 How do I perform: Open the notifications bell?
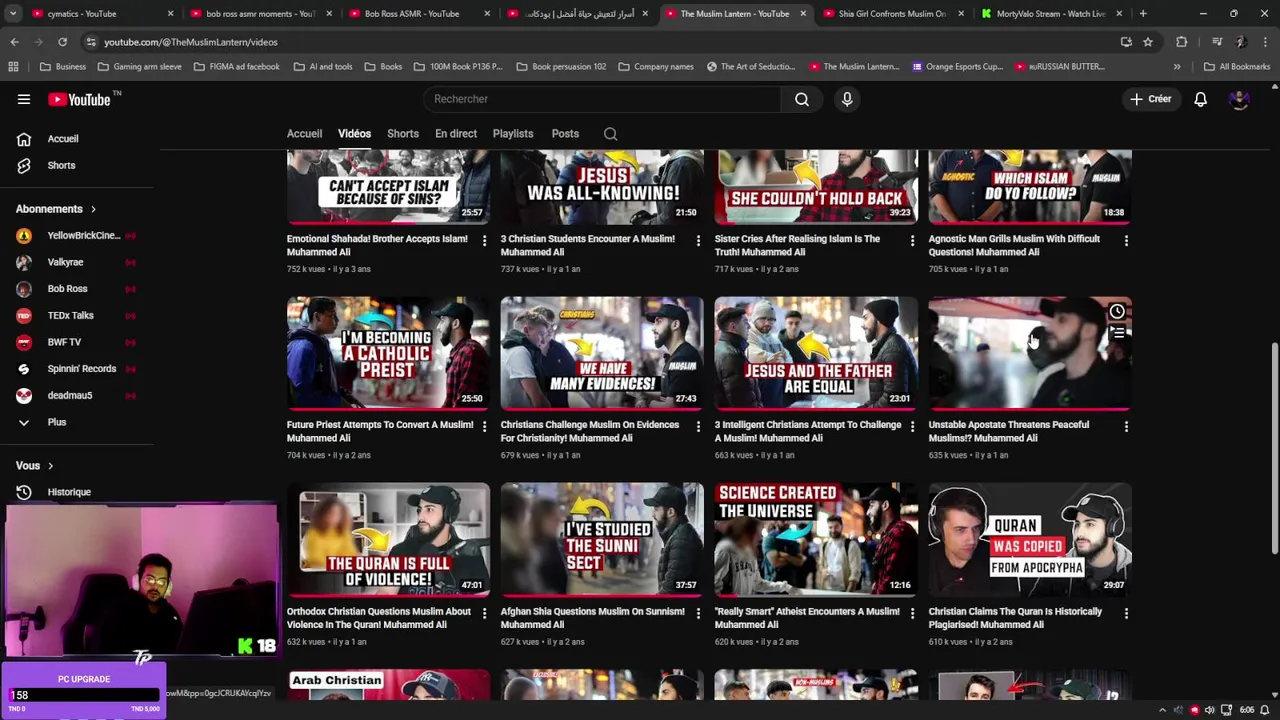1200,99
